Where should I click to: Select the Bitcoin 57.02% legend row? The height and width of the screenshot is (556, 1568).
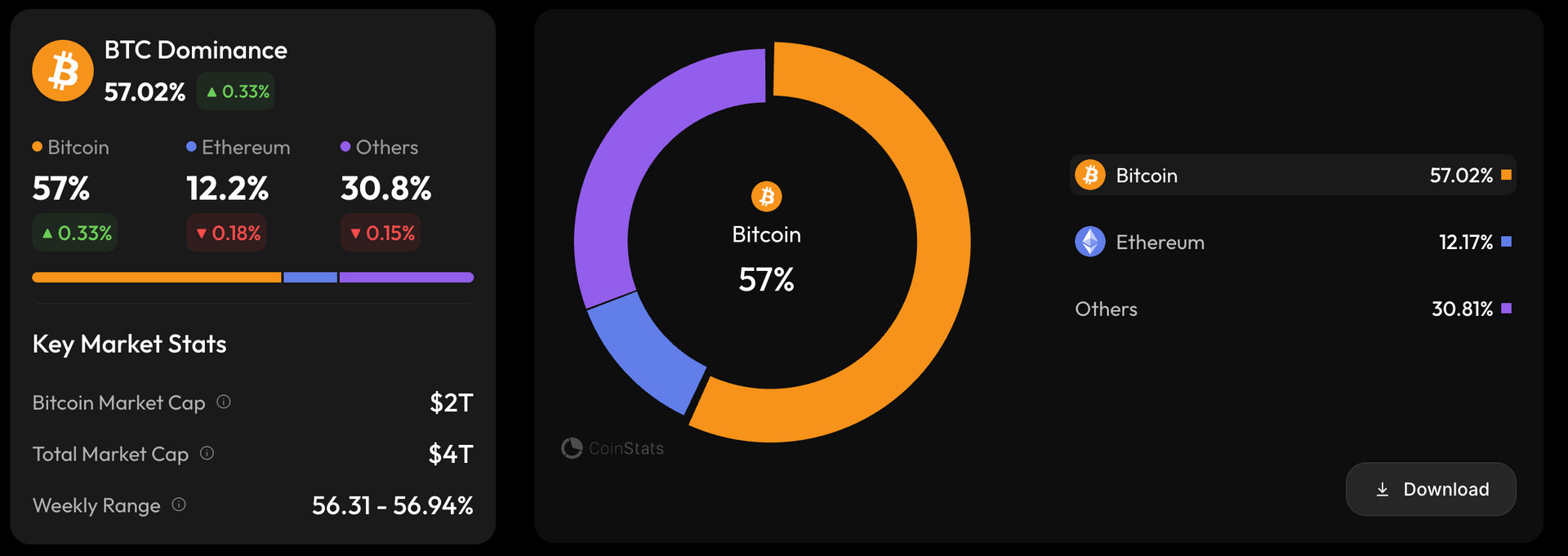(1292, 175)
